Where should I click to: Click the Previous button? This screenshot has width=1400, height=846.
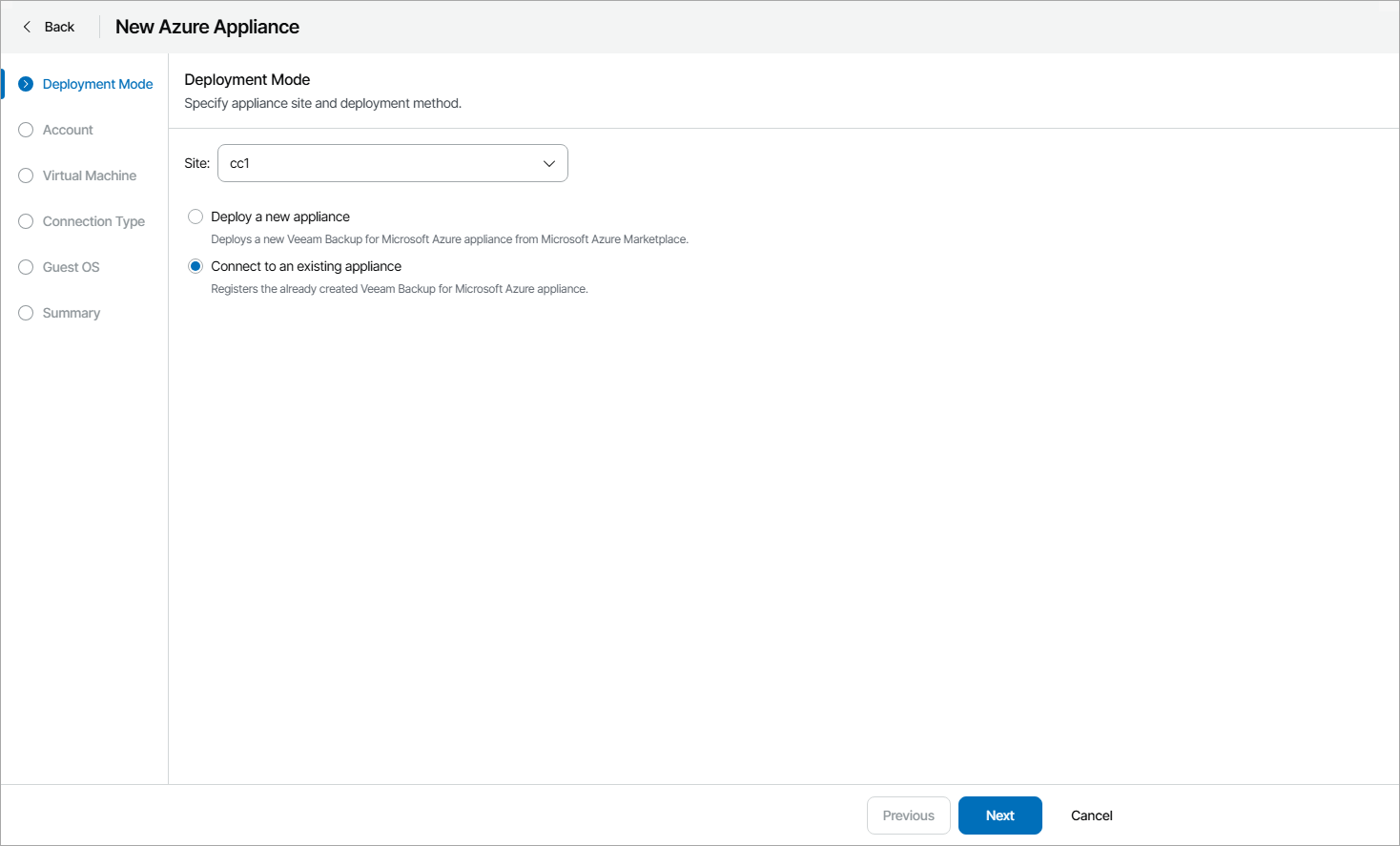point(908,815)
